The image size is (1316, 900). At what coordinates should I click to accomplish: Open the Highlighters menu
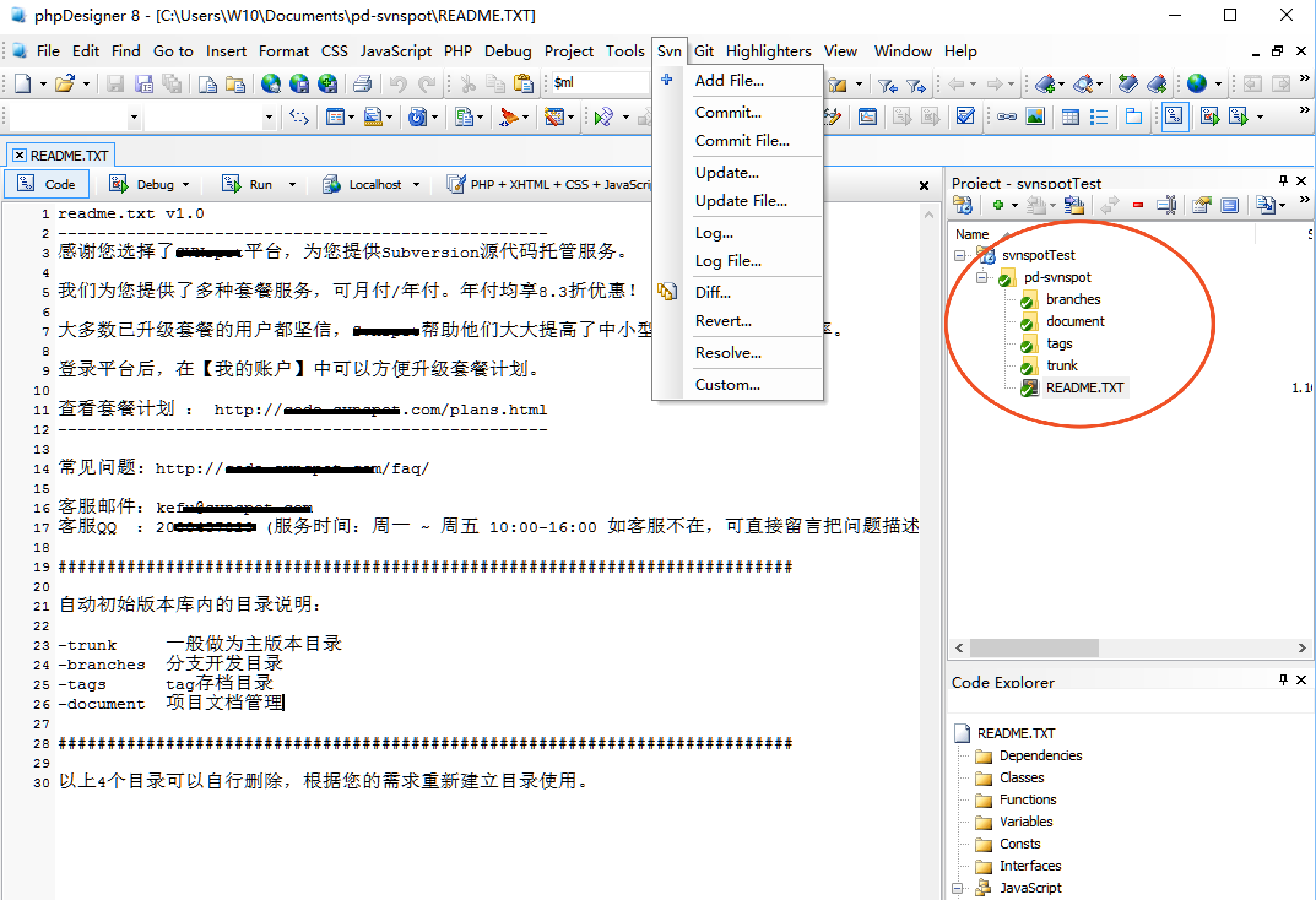[x=768, y=51]
